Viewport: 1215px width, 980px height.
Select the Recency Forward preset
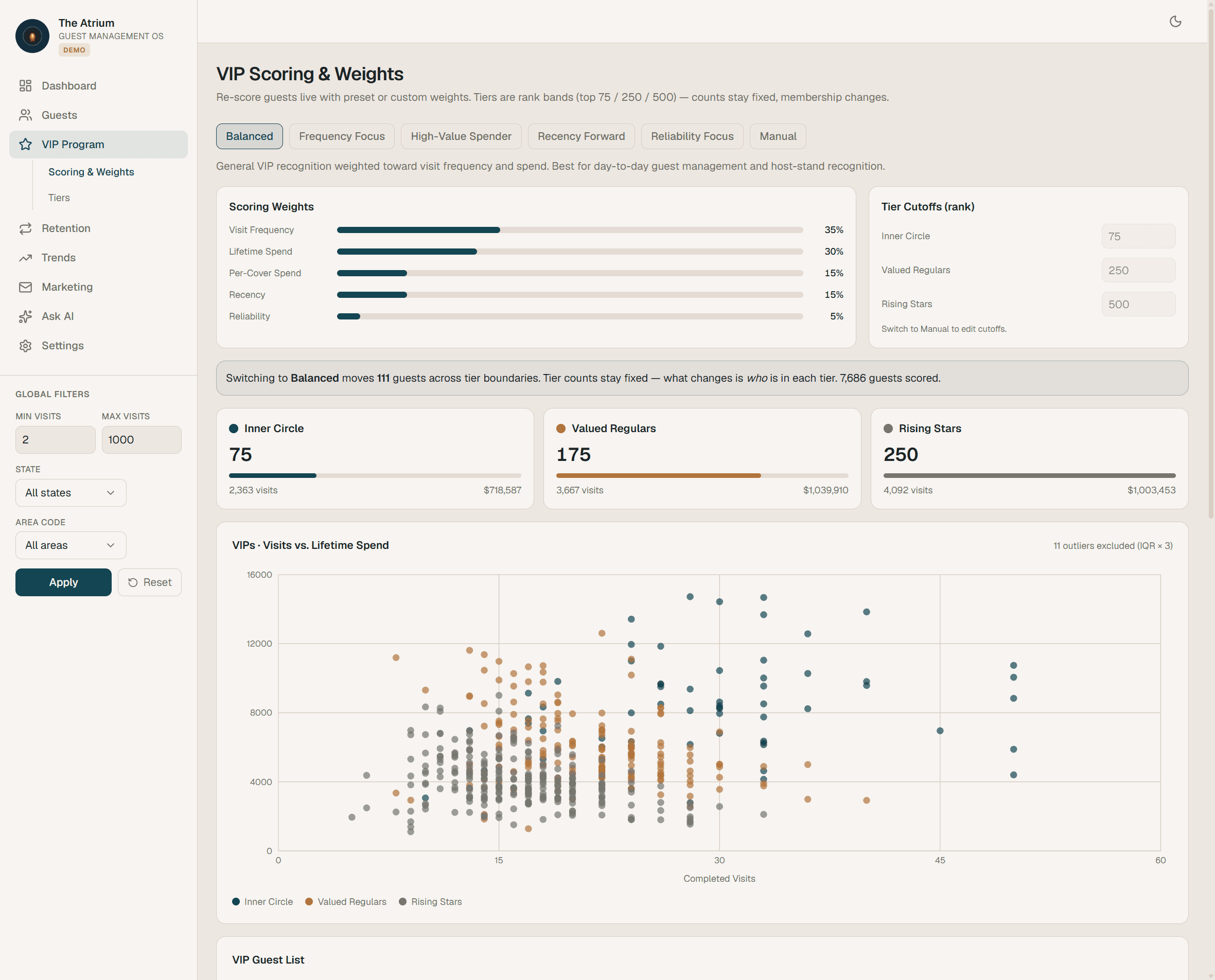click(581, 136)
